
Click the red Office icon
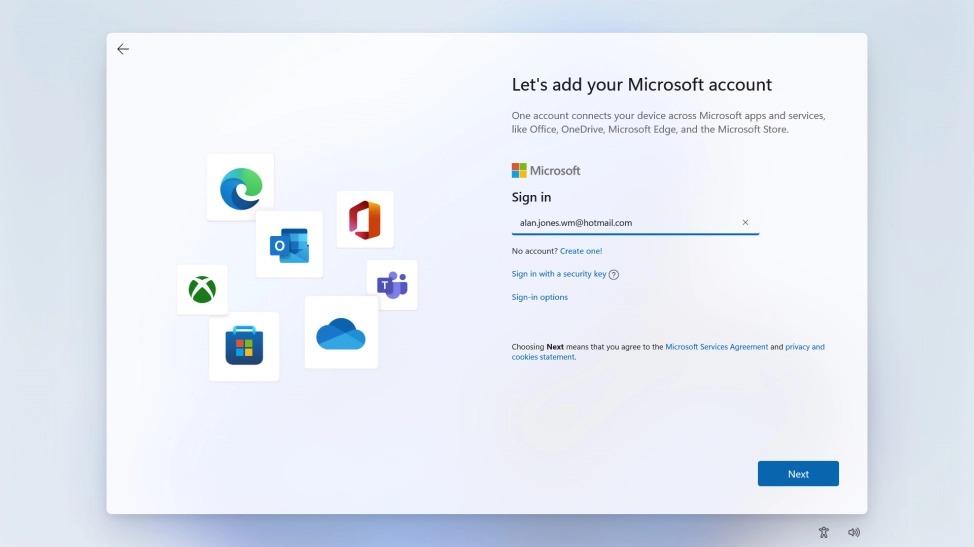click(x=365, y=219)
